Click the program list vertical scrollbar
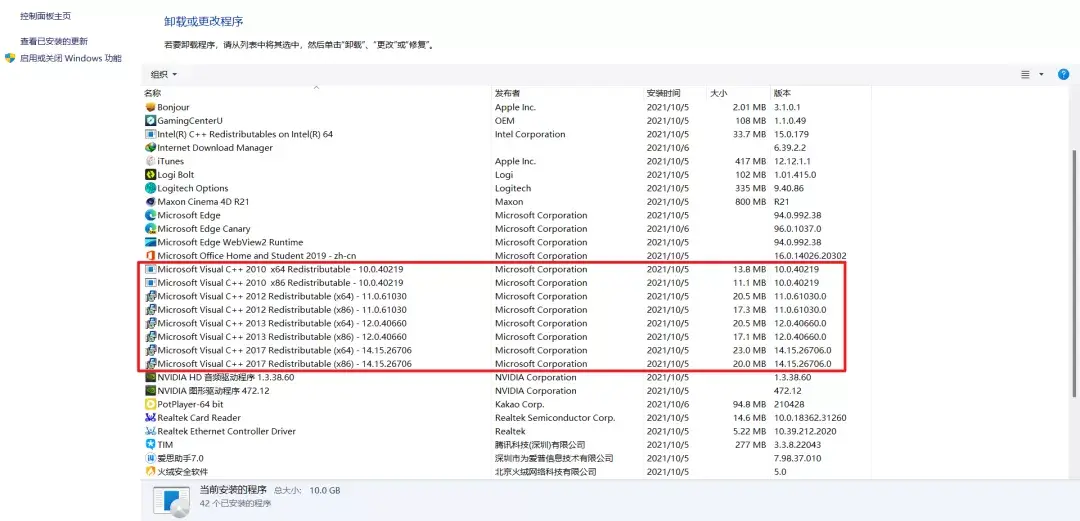The image size is (1080, 521). tap(1073, 276)
